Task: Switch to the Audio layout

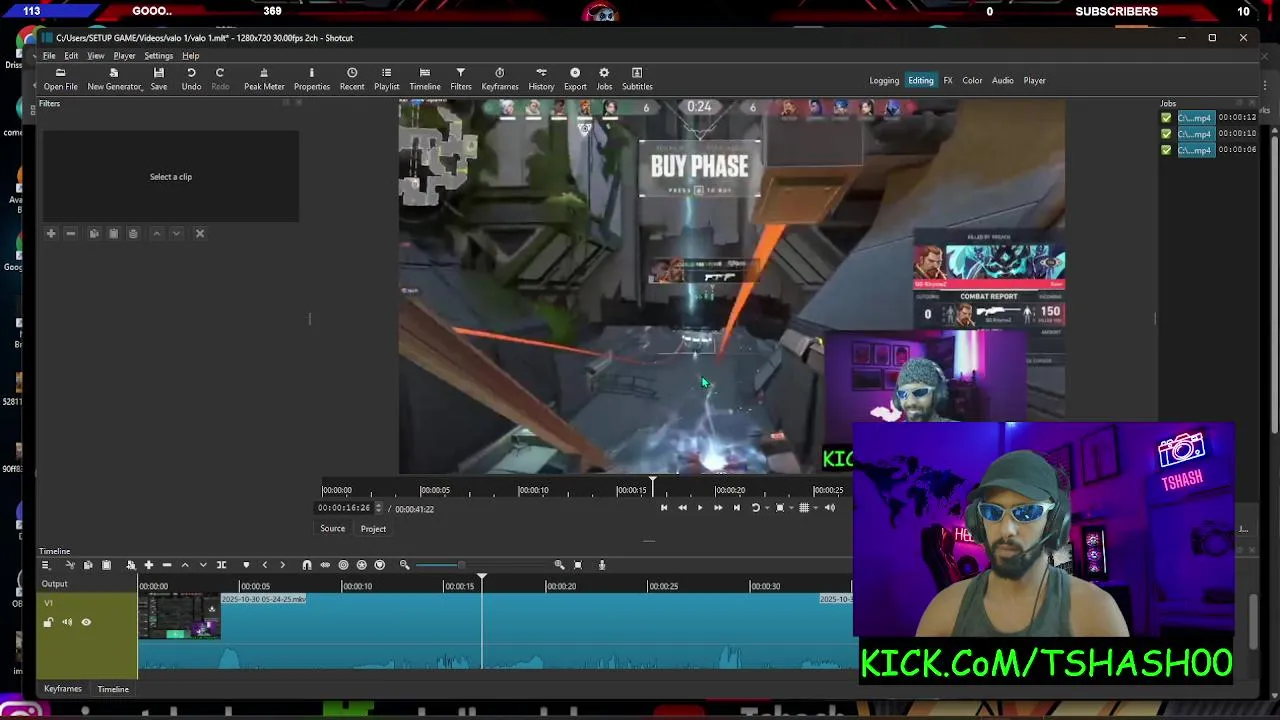Action: [1003, 81]
